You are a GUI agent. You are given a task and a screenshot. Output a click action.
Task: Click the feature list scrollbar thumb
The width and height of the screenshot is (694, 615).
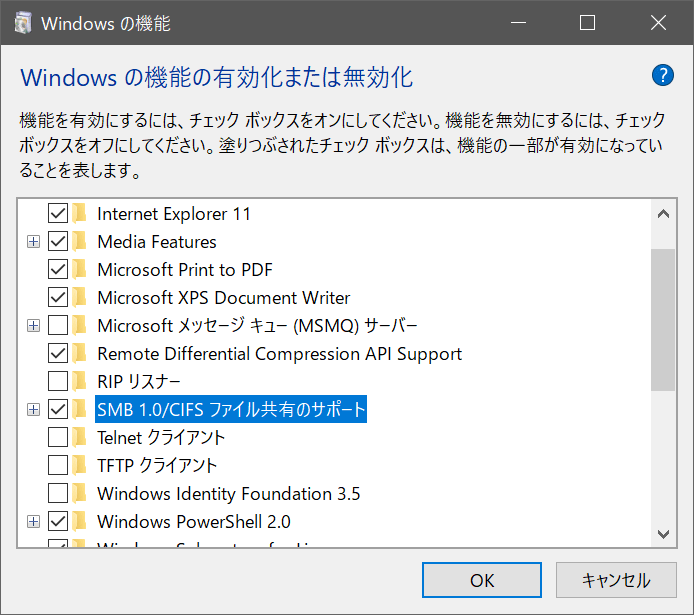tap(663, 319)
